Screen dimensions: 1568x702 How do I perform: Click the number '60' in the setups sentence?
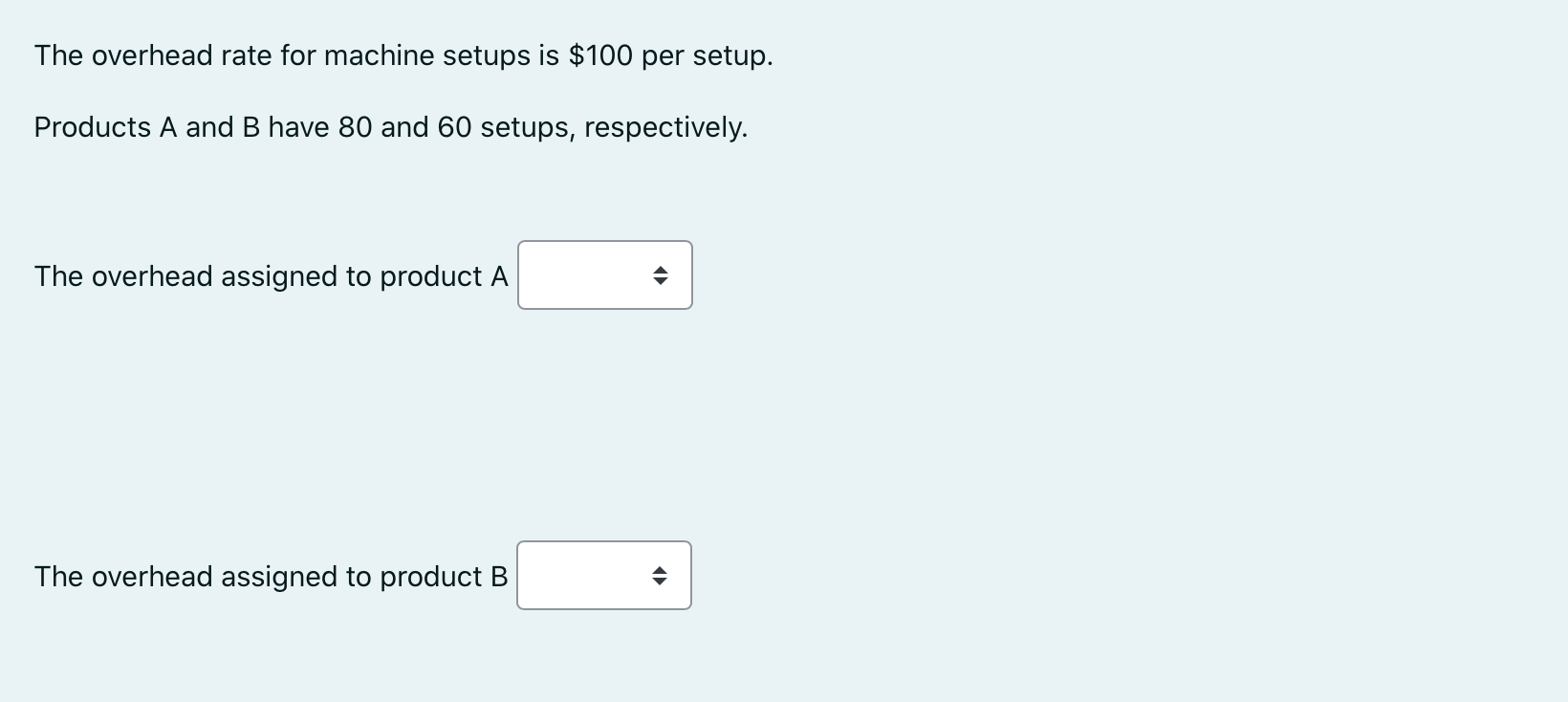[x=453, y=126]
